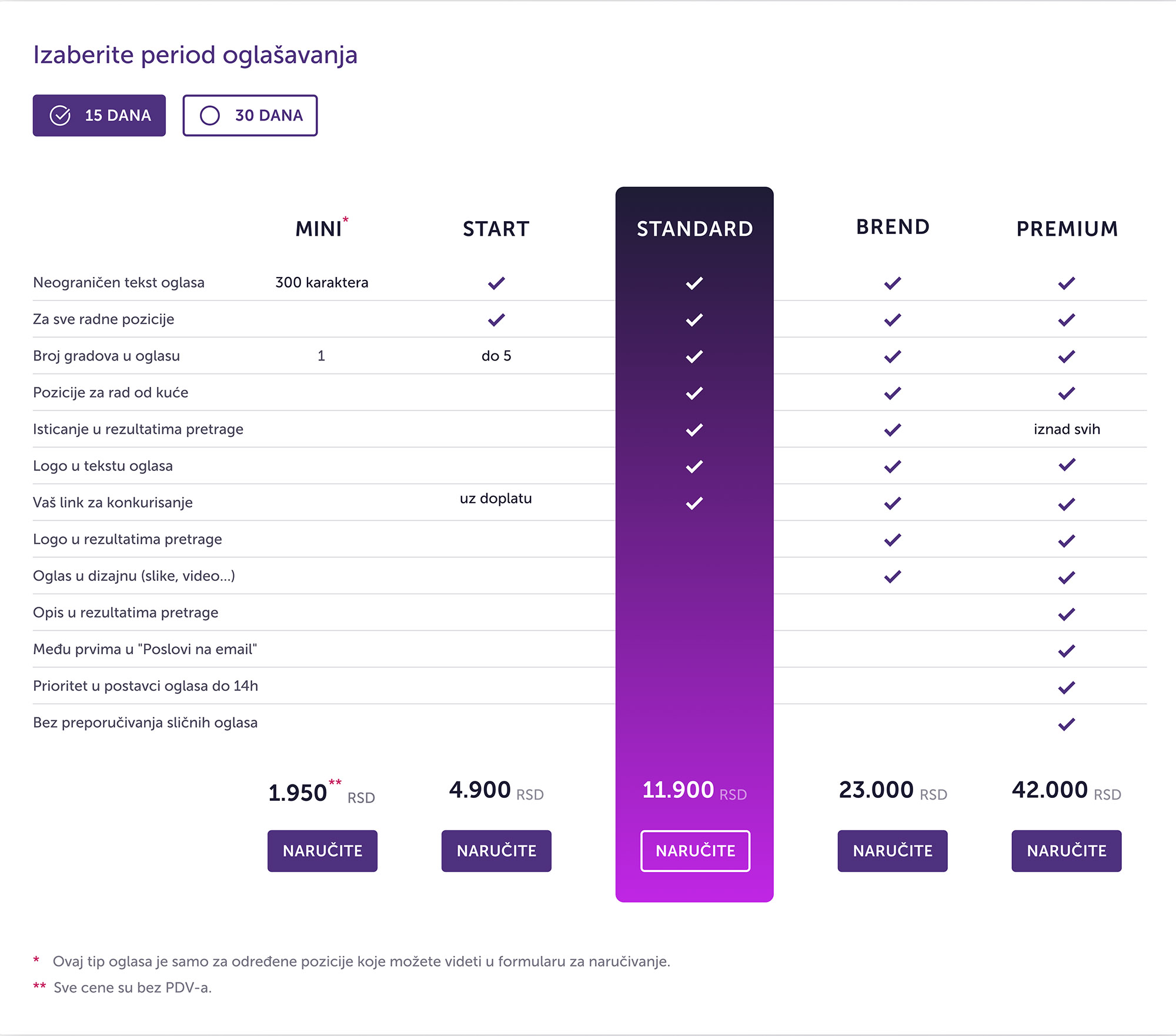This screenshot has width=1176, height=1036.
Task: Click STANDARD checkmark for Vaš link za konkurisanje
Action: pos(694,503)
